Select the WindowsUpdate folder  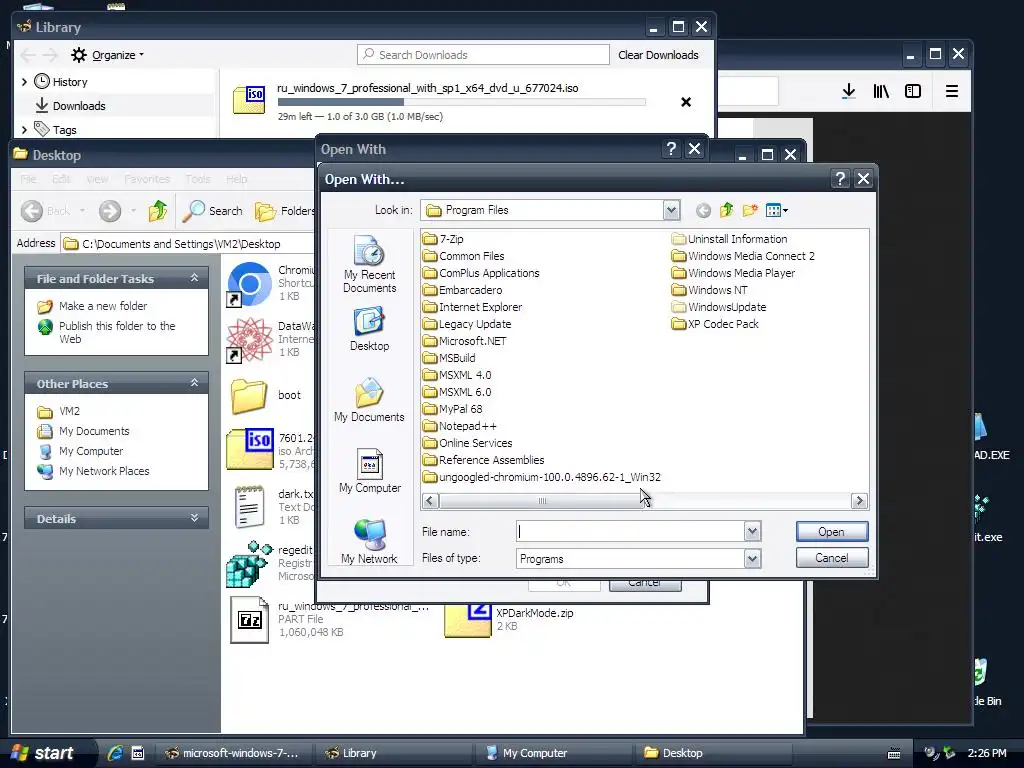point(720,307)
